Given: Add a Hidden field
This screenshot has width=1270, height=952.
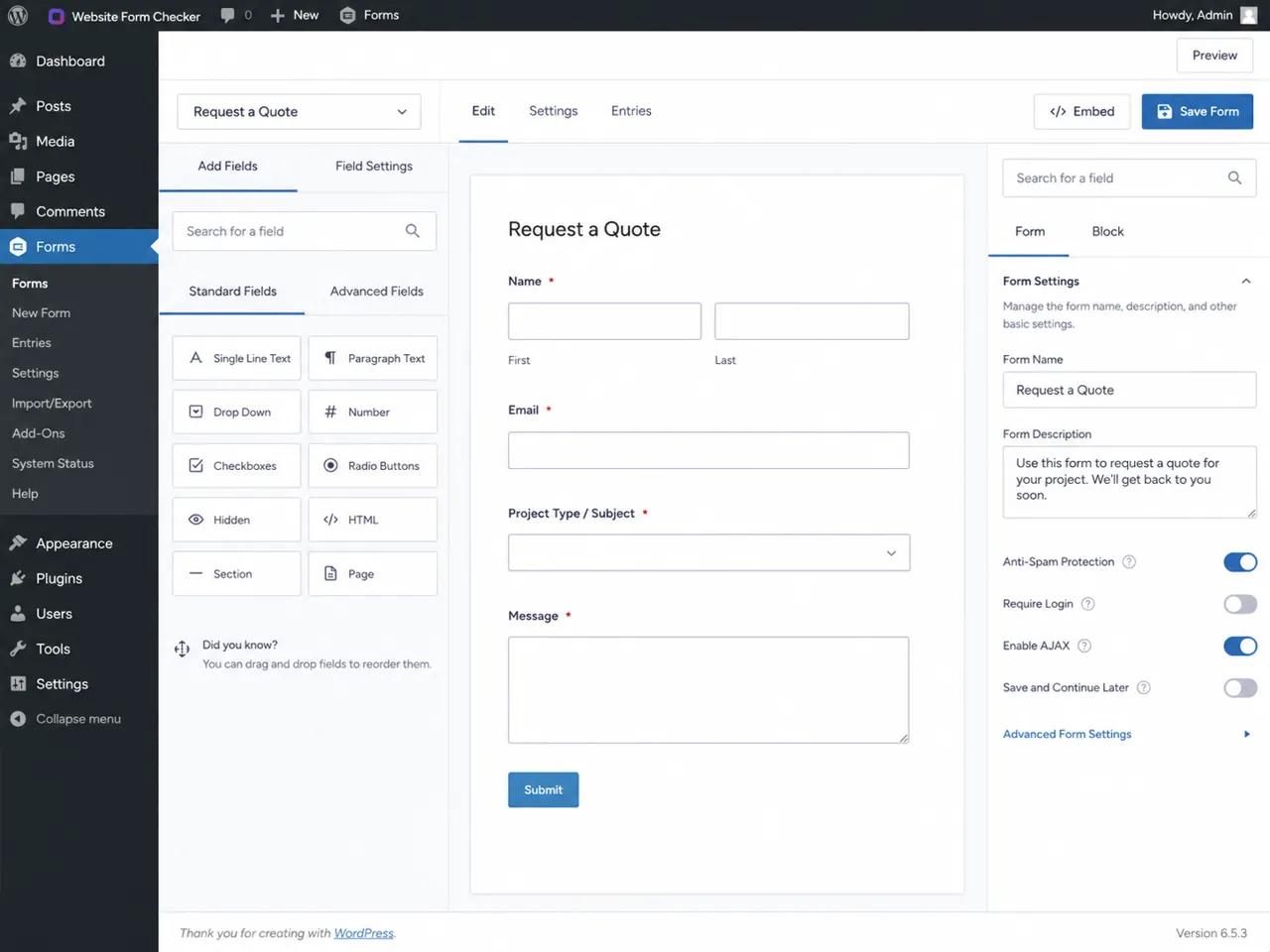Looking at the screenshot, I should point(236,520).
